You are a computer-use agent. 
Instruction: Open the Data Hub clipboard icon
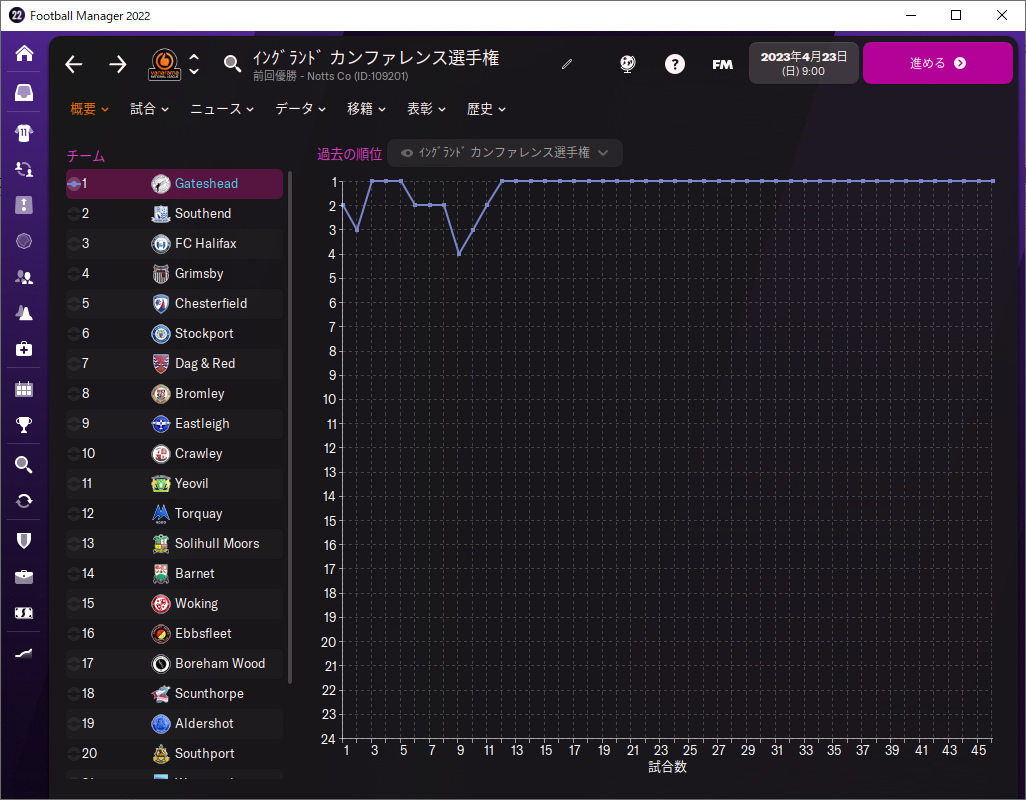[24, 205]
